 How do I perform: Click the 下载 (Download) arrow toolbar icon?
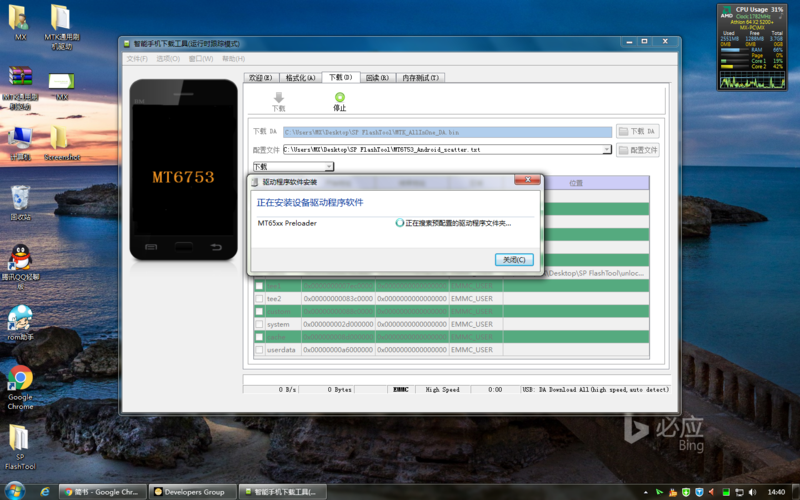coord(279,99)
